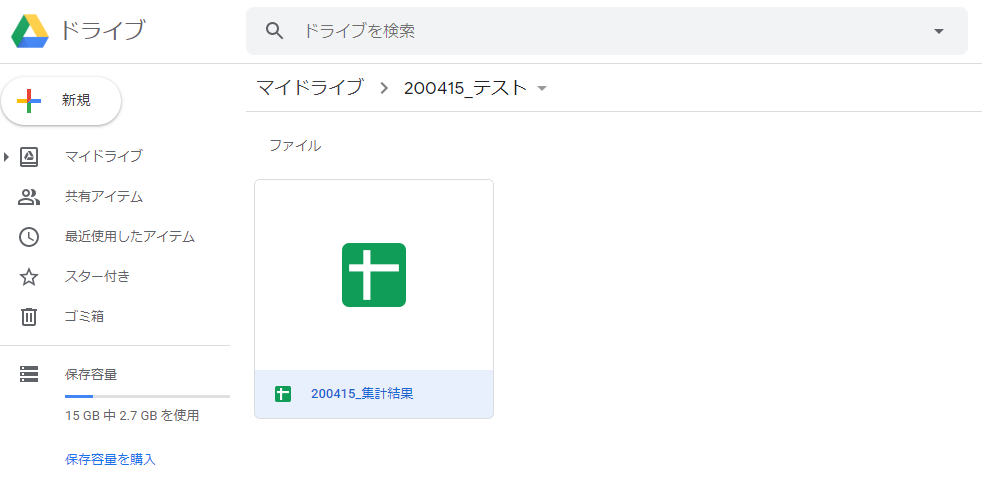The height and width of the screenshot is (486, 982).
Task: Click the star icon in the sidebar
Action: point(29,277)
